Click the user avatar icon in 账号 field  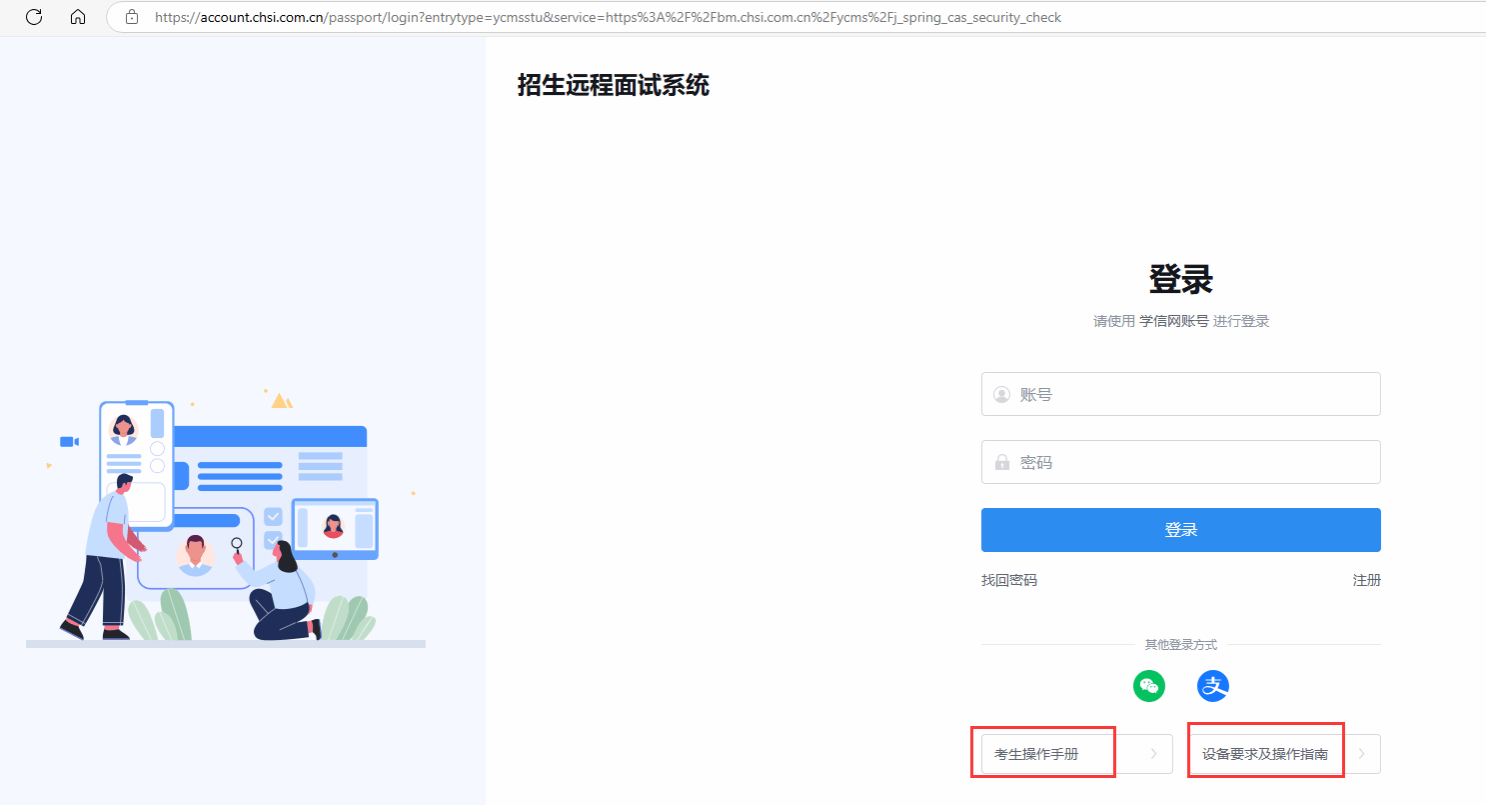[1001, 395]
